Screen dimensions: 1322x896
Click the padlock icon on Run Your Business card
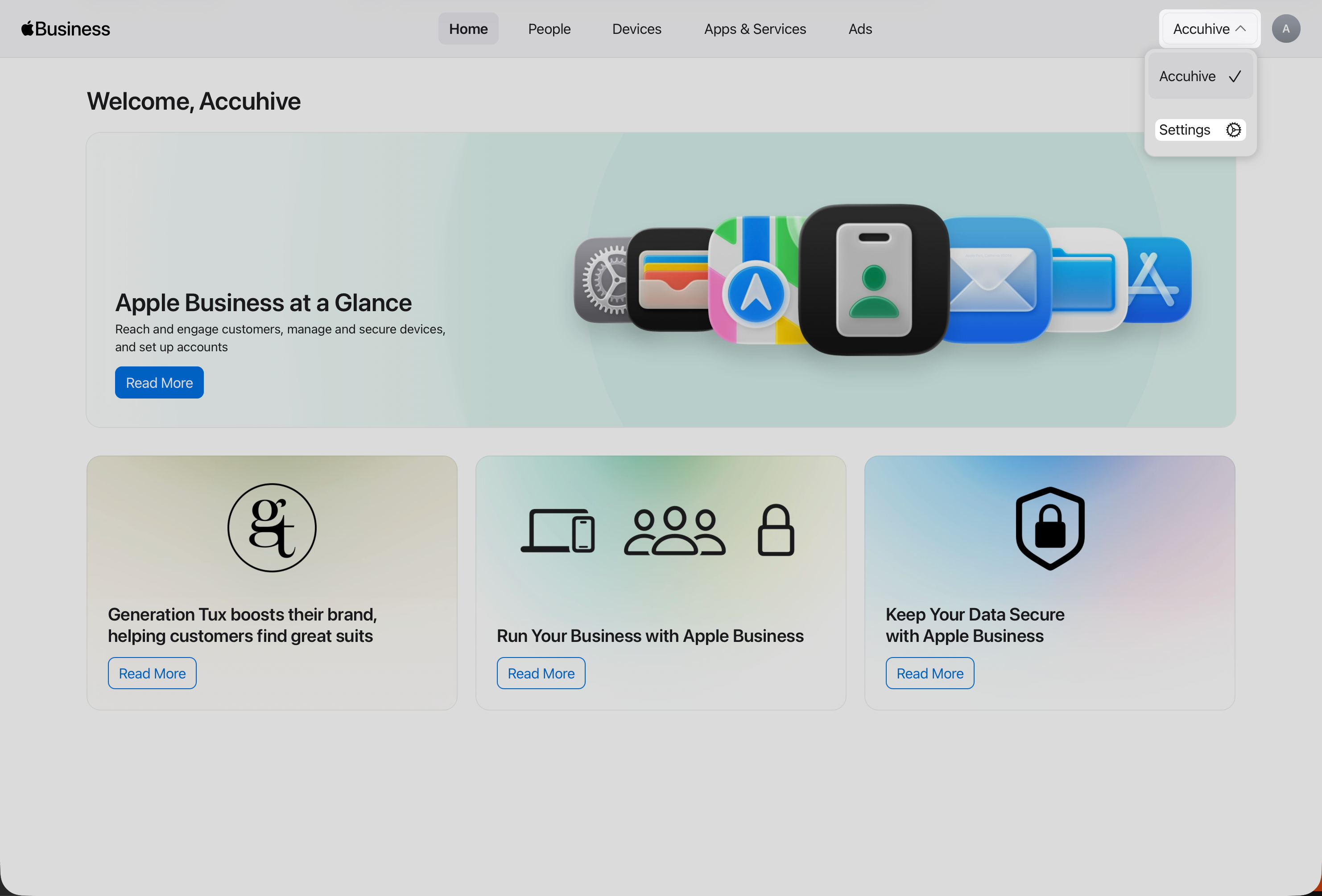[776, 530]
